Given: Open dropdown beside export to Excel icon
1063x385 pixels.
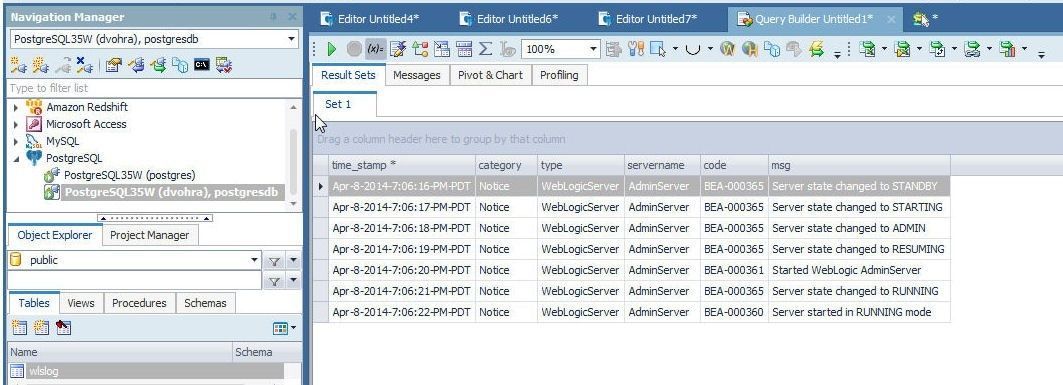Looking at the screenshot, I should (884, 49).
